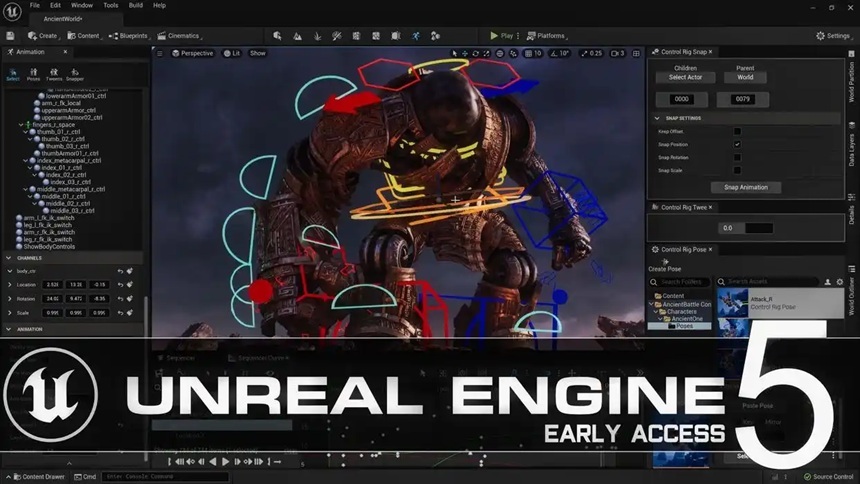Expand the Location channel row
This screenshot has height=484, width=860.
[9, 285]
